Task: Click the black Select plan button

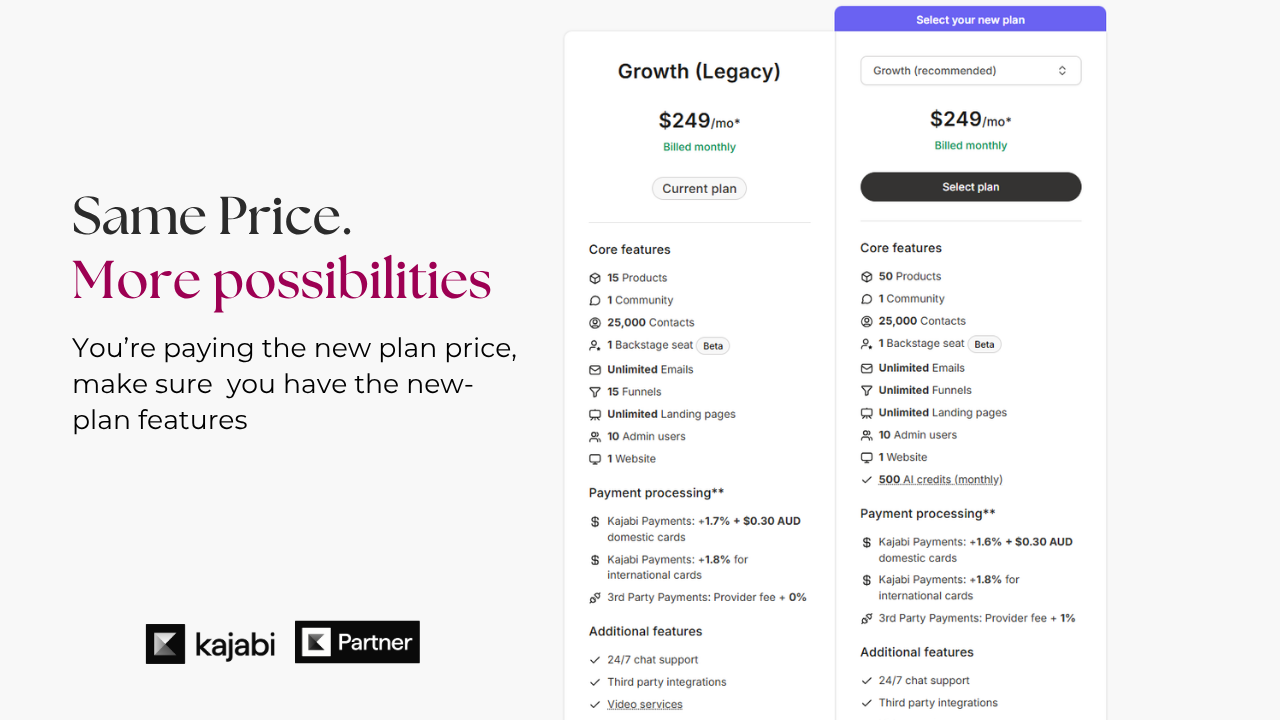Action: [x=971, y=187]
